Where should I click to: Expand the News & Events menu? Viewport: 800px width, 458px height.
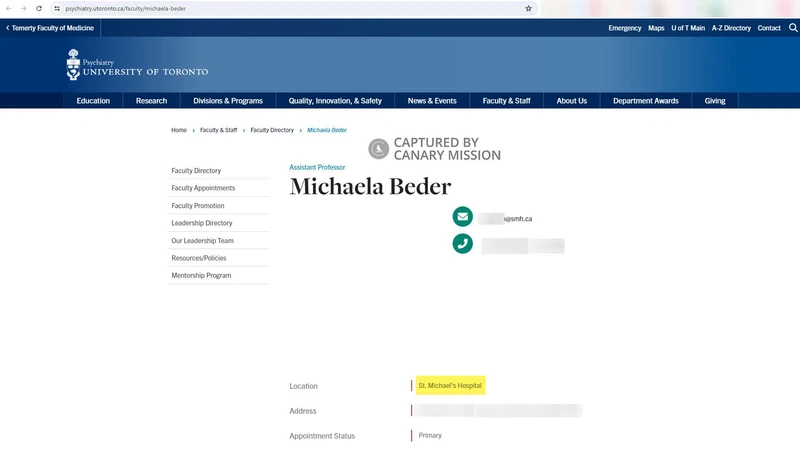tap(432, 101)
